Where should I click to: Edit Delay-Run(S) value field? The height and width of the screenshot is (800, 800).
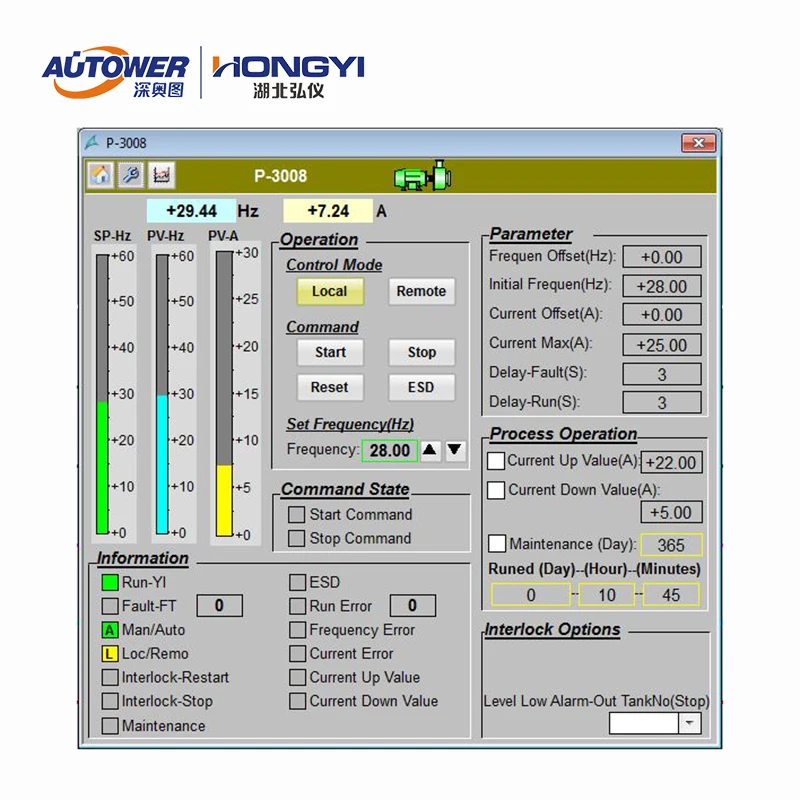pos(662,403)
